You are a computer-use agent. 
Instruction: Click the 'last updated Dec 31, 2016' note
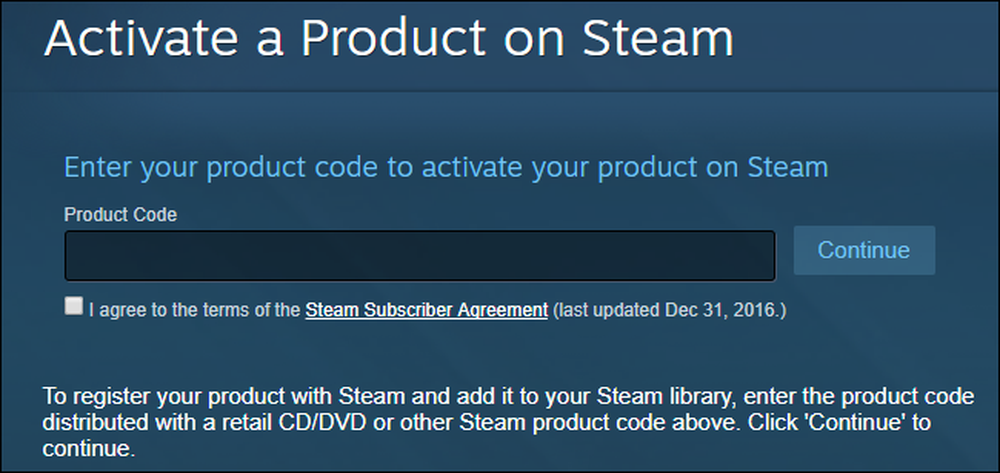tap(669, 310)
